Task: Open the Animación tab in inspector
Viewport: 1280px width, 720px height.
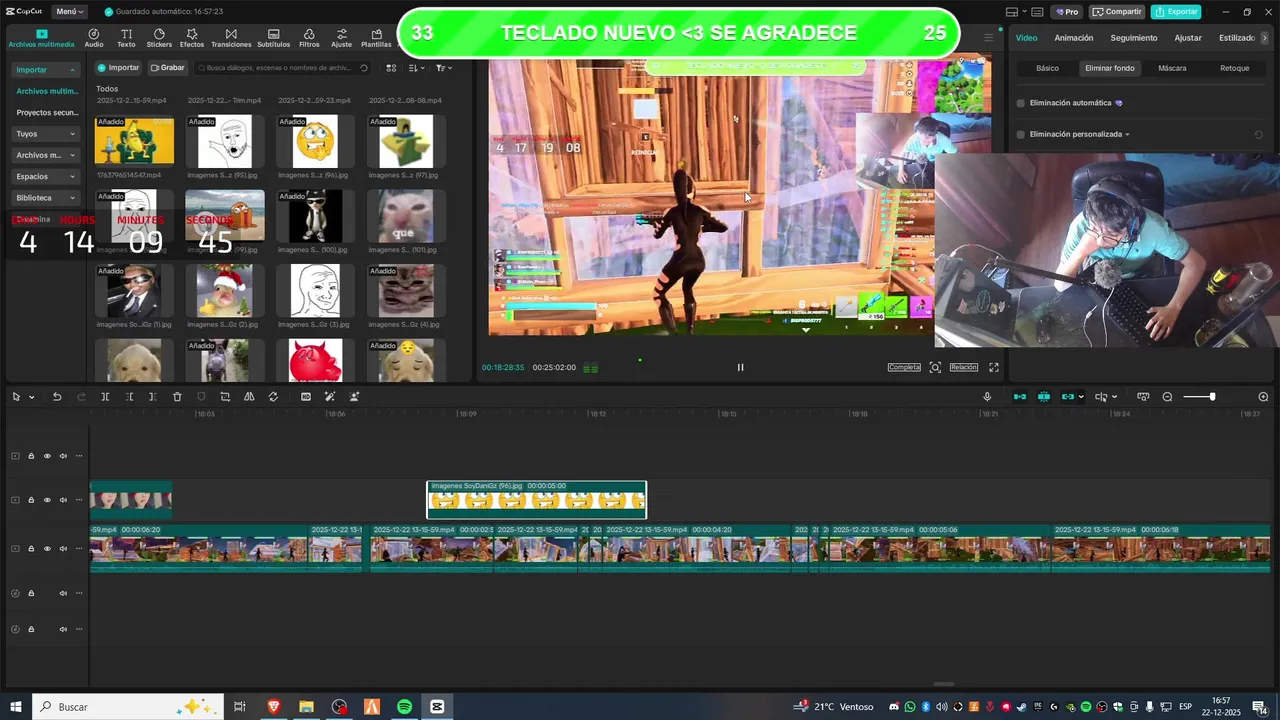Action: (x=1074, y=38)
